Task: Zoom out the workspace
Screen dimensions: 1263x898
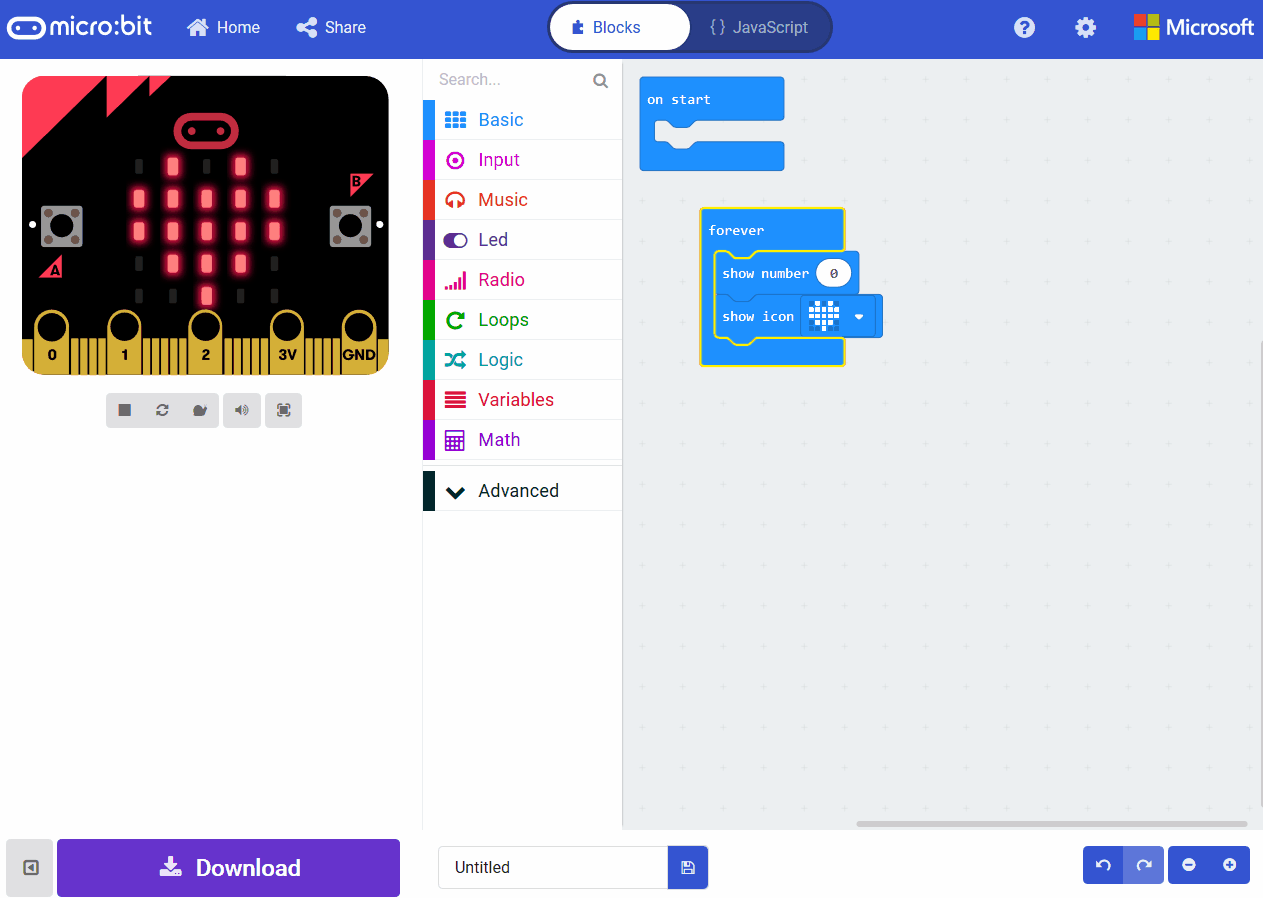Action: tap(1189, 865)
